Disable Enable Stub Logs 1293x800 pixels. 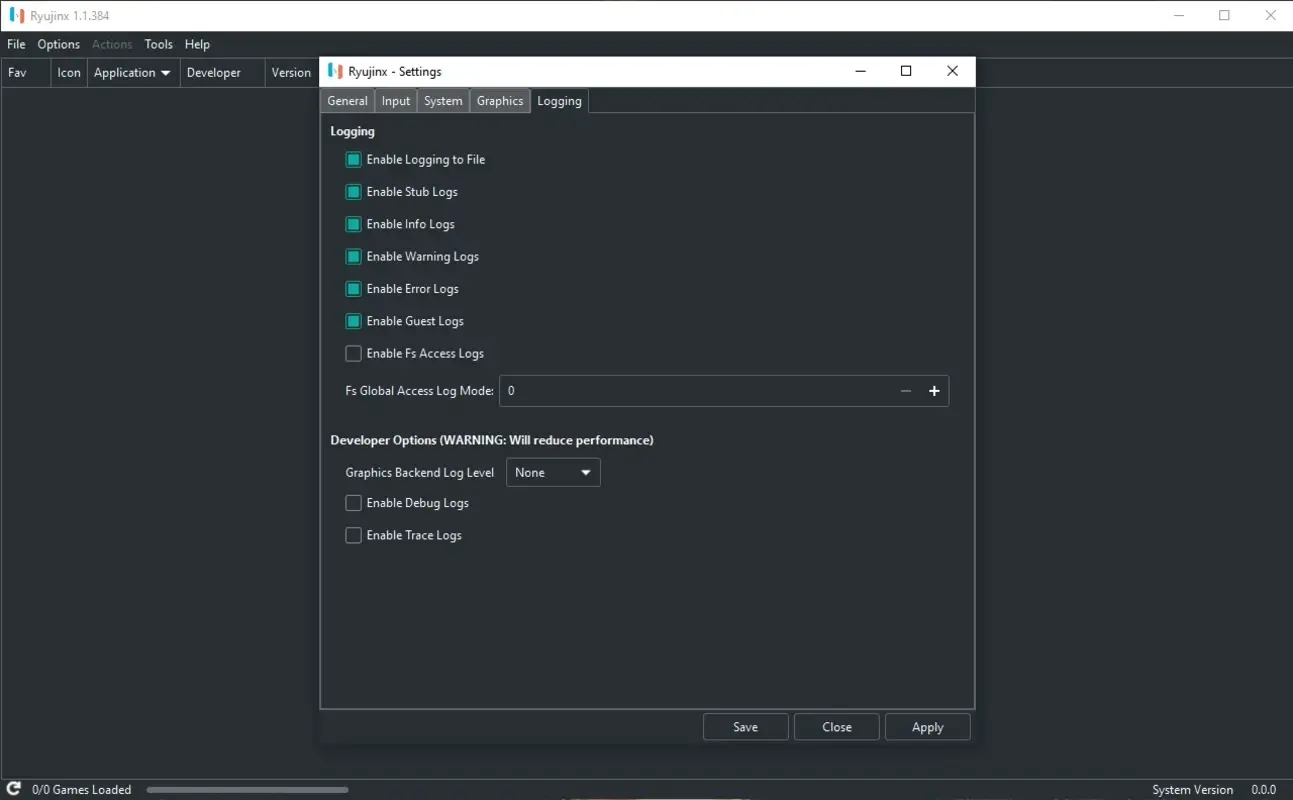[x=353, y=191]
